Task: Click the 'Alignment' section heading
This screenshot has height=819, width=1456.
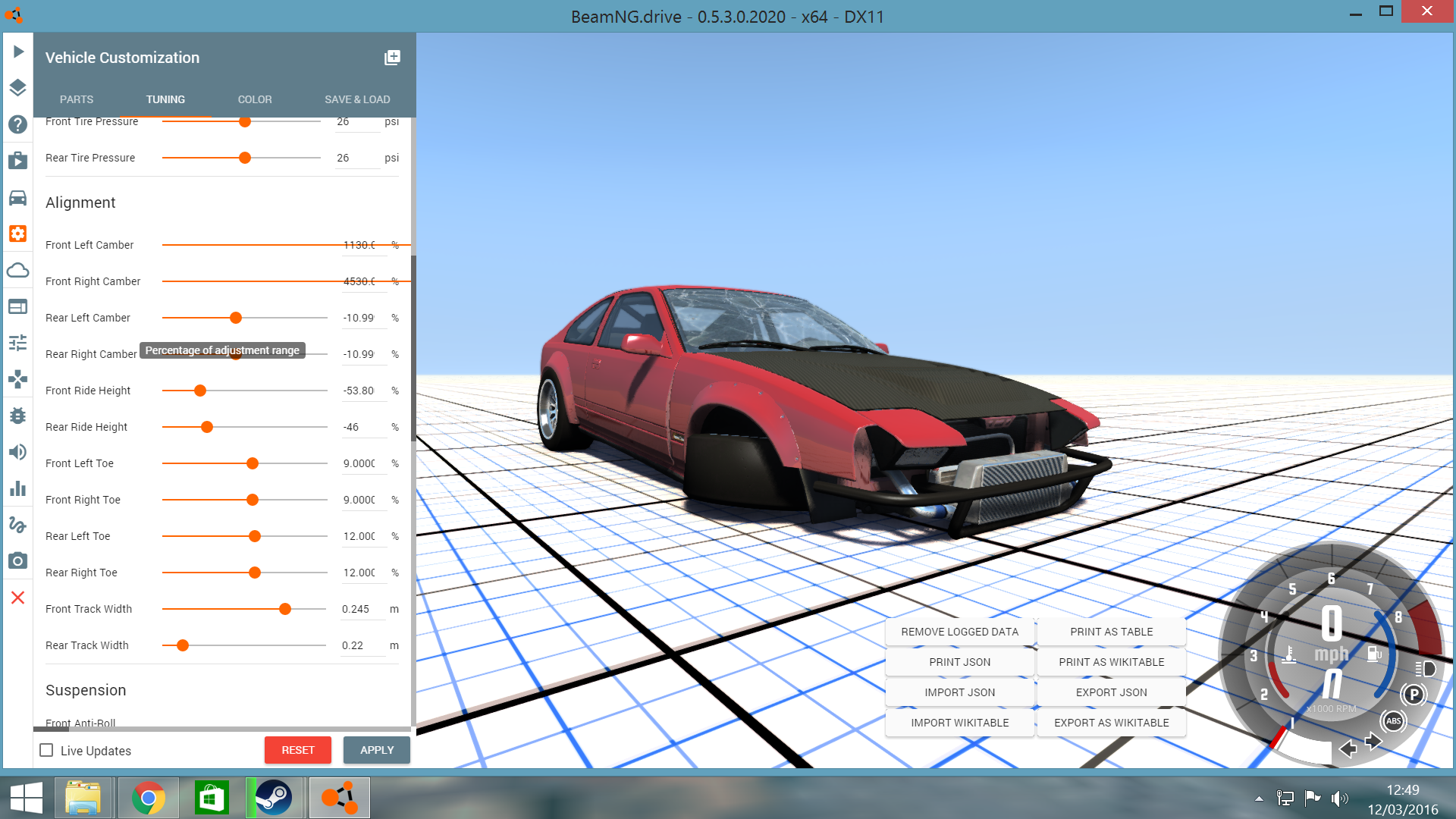Action: (x=80, y=202)
